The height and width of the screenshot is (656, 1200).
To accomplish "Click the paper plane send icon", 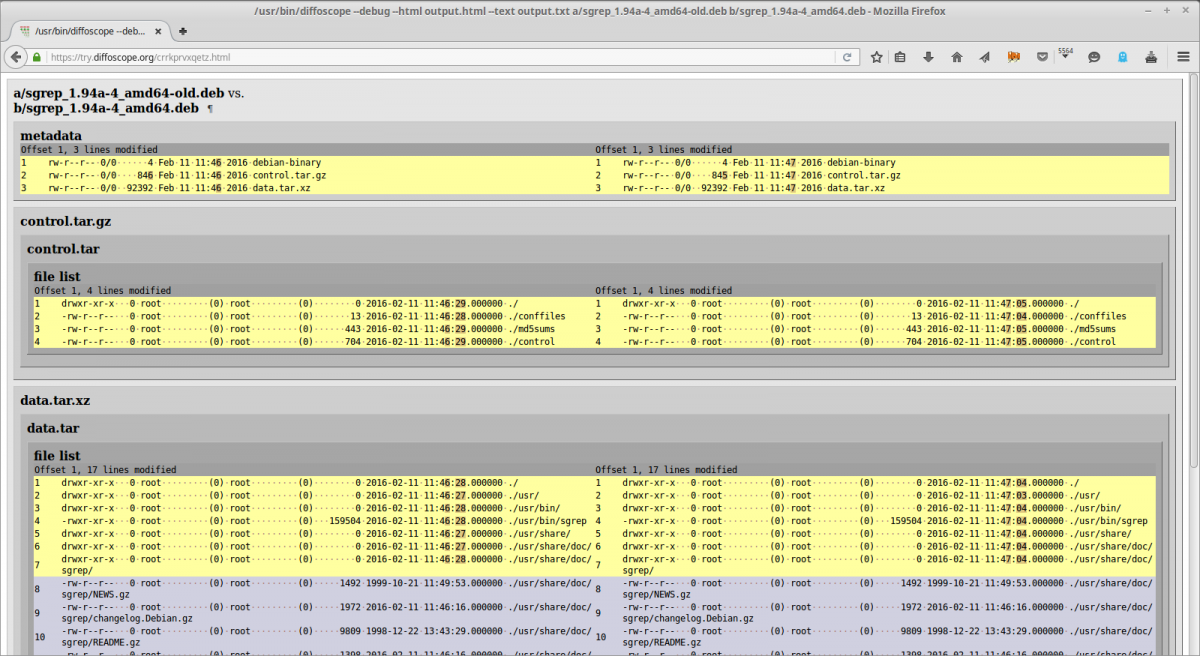I will click(984, 57).
